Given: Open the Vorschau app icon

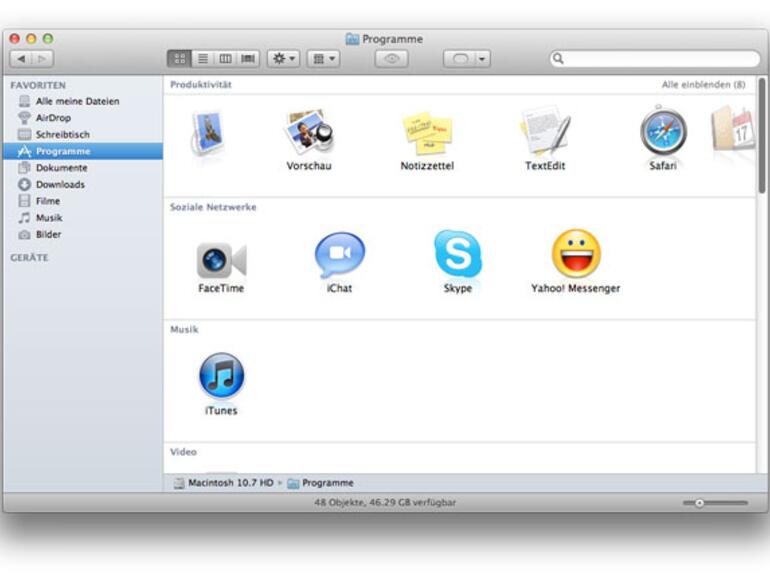Looking at the screenshot, I should 308,133.
